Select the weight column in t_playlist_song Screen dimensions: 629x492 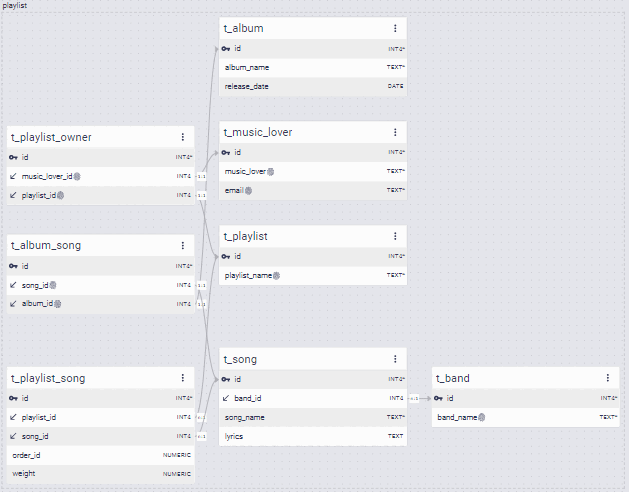click(x=101, y=474)
